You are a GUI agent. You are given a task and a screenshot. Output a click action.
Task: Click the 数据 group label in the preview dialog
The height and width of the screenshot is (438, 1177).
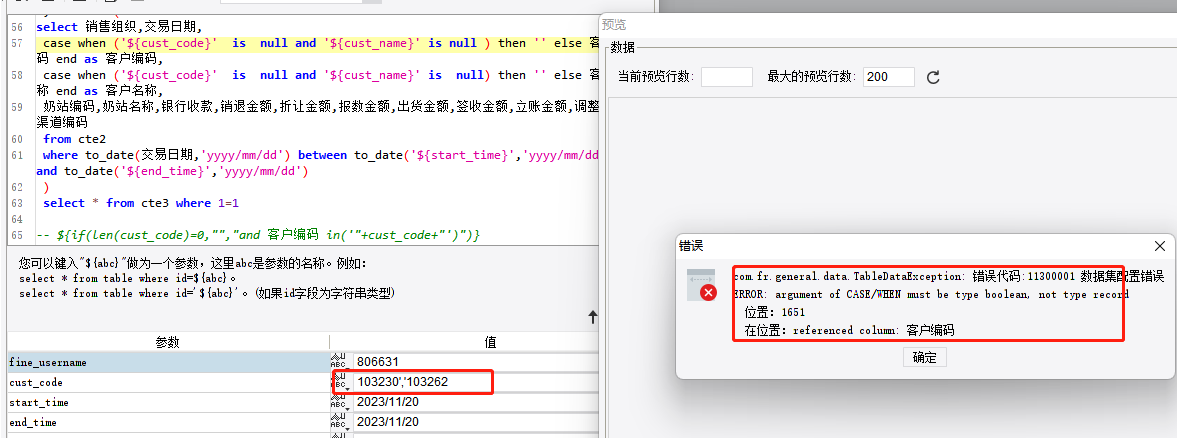point(622,48)
